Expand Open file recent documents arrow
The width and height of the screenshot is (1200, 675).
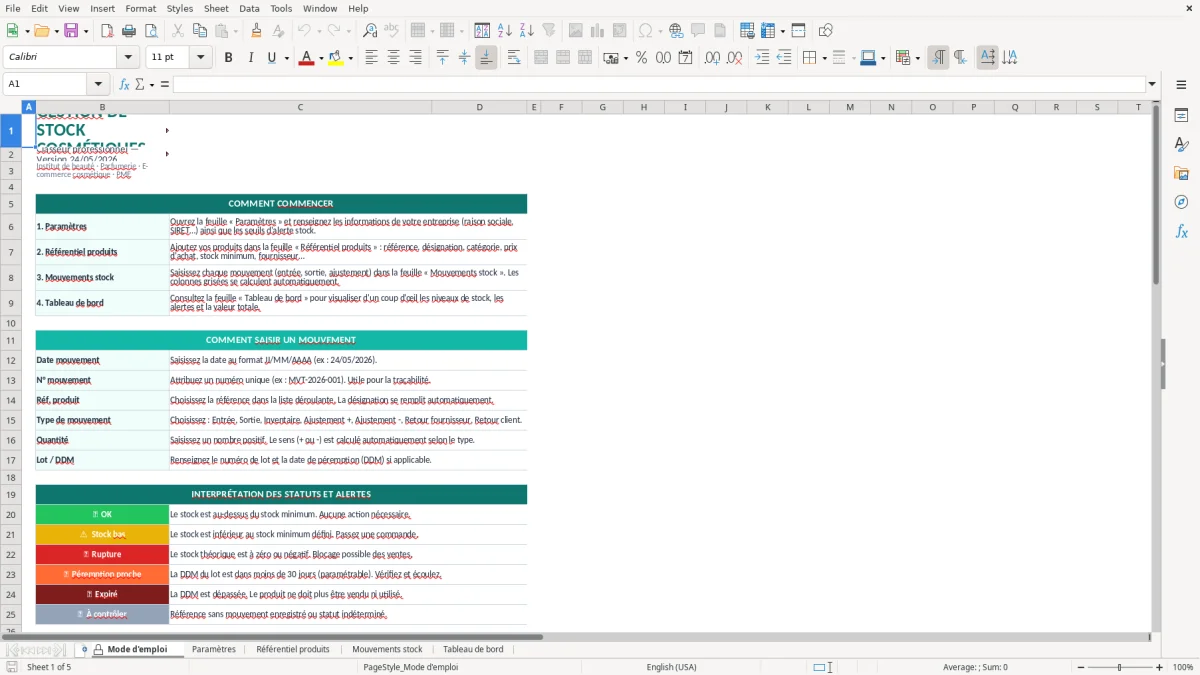(x=55, y=31)
